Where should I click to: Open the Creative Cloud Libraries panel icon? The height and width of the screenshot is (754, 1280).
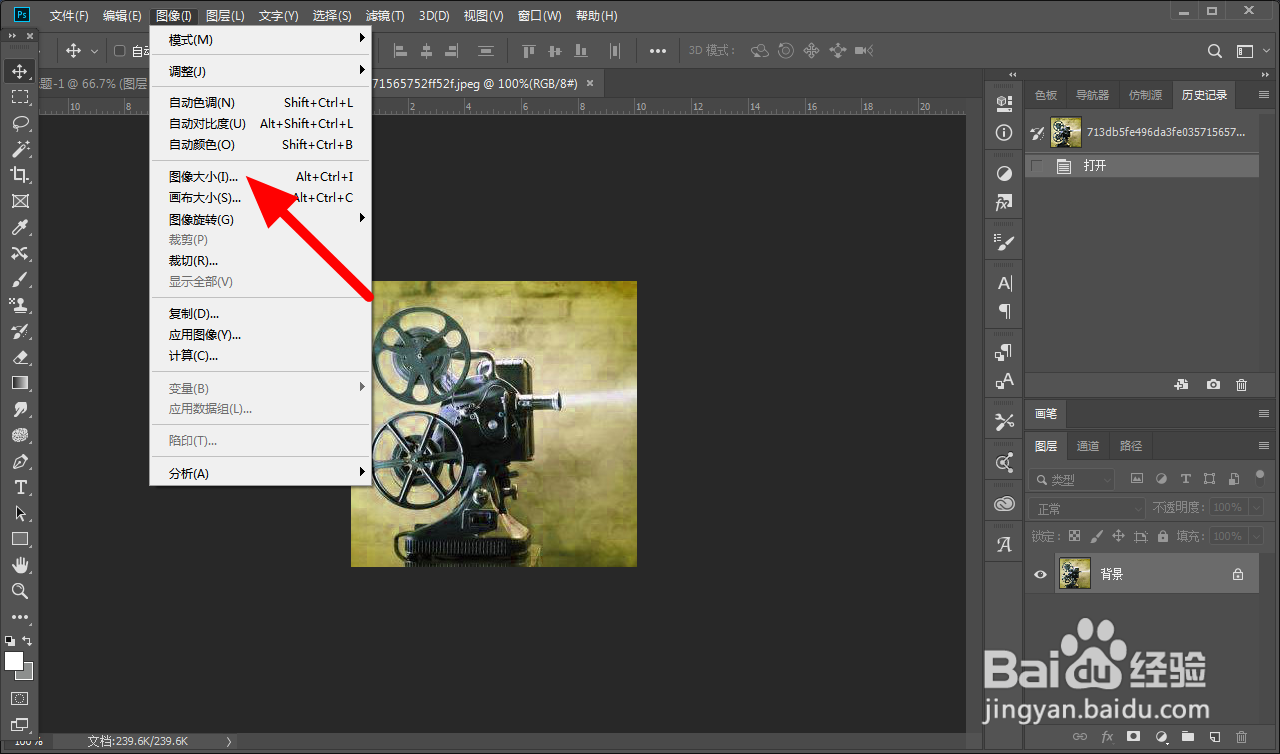tap(1005, 505)
